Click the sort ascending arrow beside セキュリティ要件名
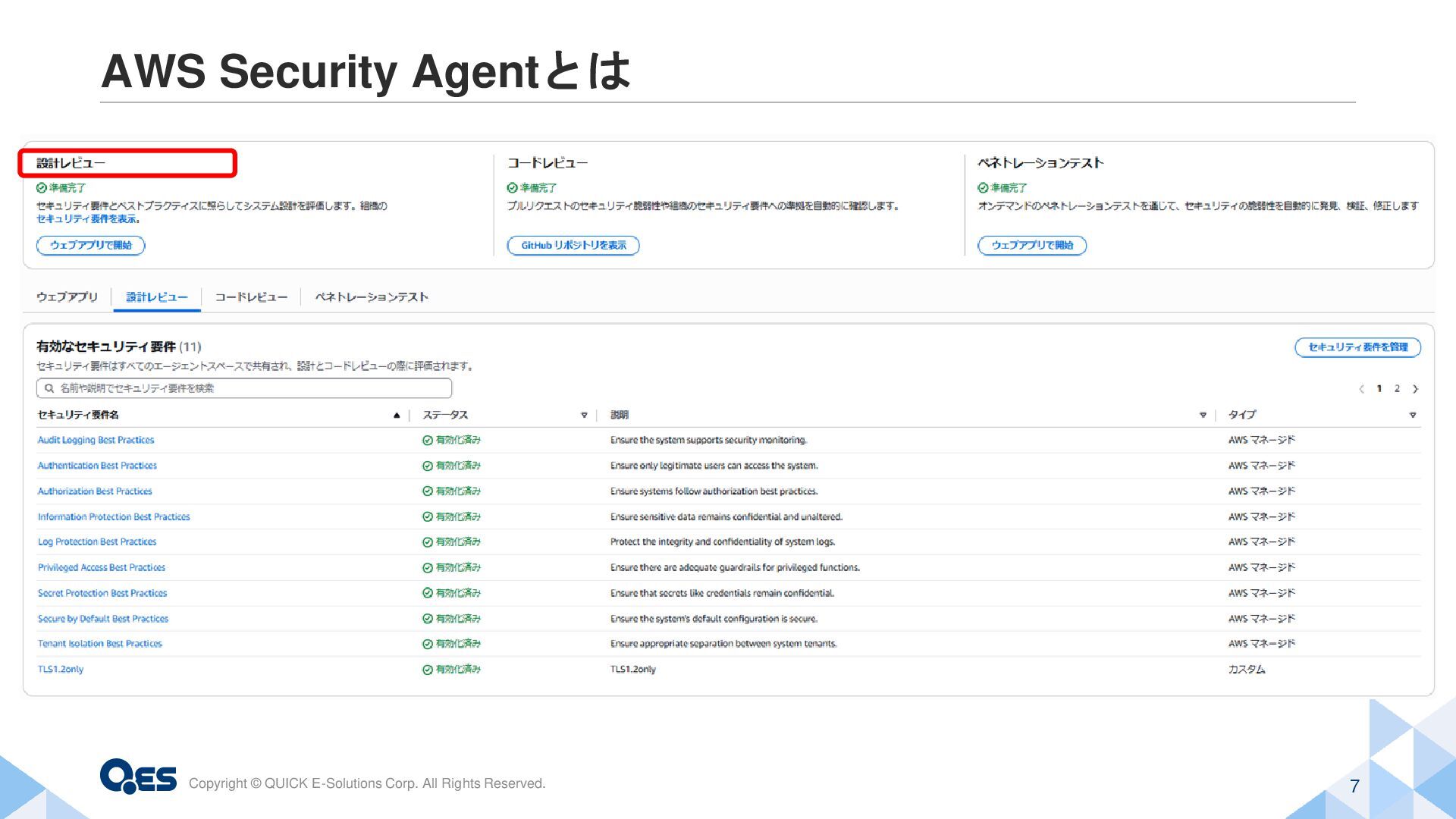The height and width of the screenshot is (819, 1456). tap(396, 415)
